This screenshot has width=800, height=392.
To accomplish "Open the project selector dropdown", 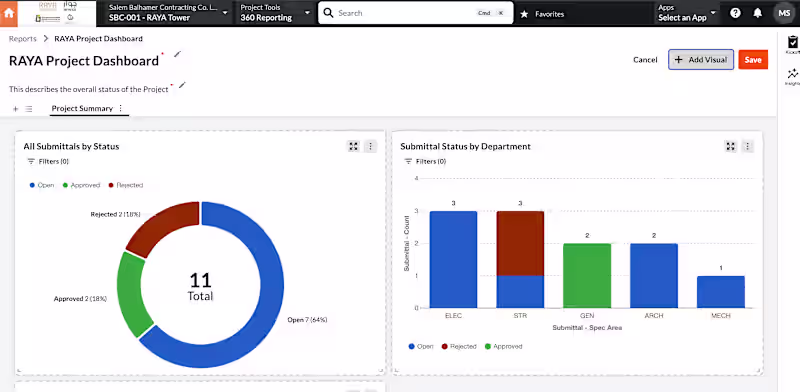I will tap(169, 13).
